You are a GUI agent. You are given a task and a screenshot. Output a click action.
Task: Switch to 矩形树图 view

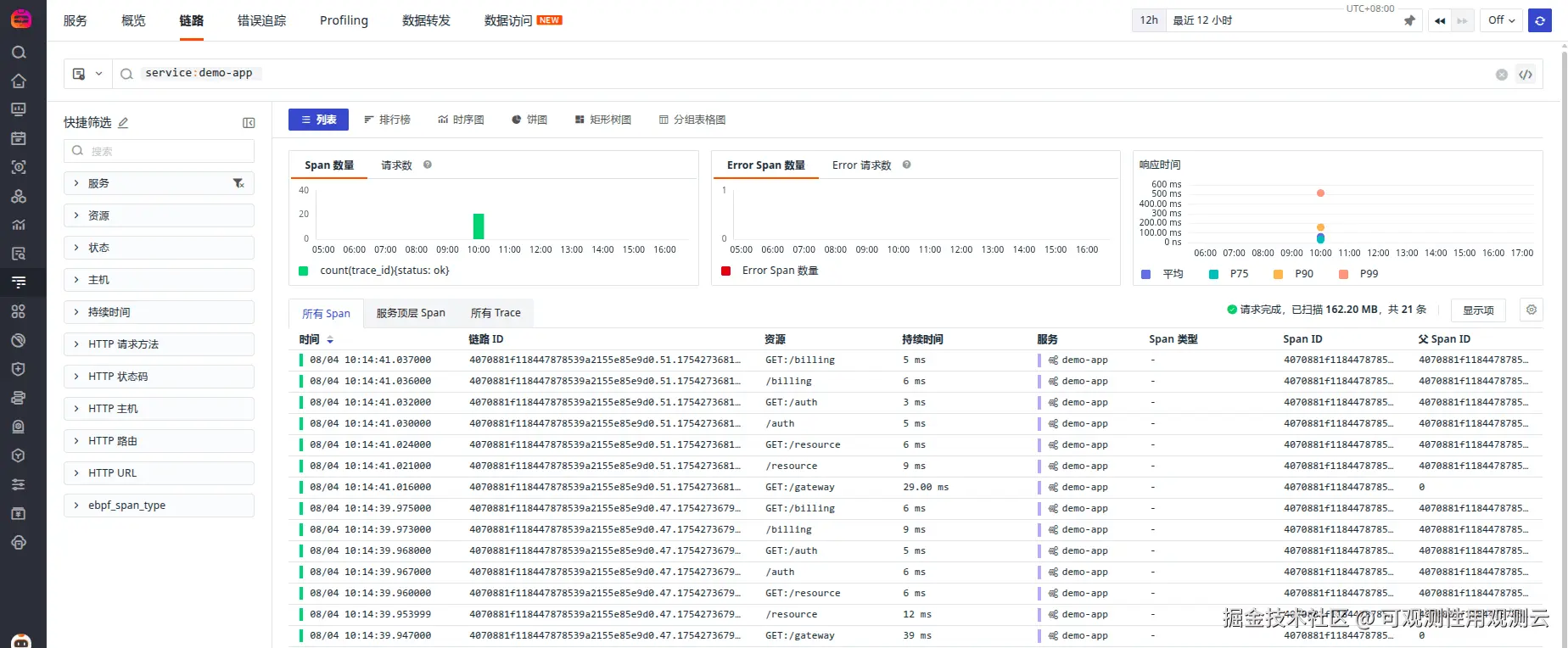(603, 120)
